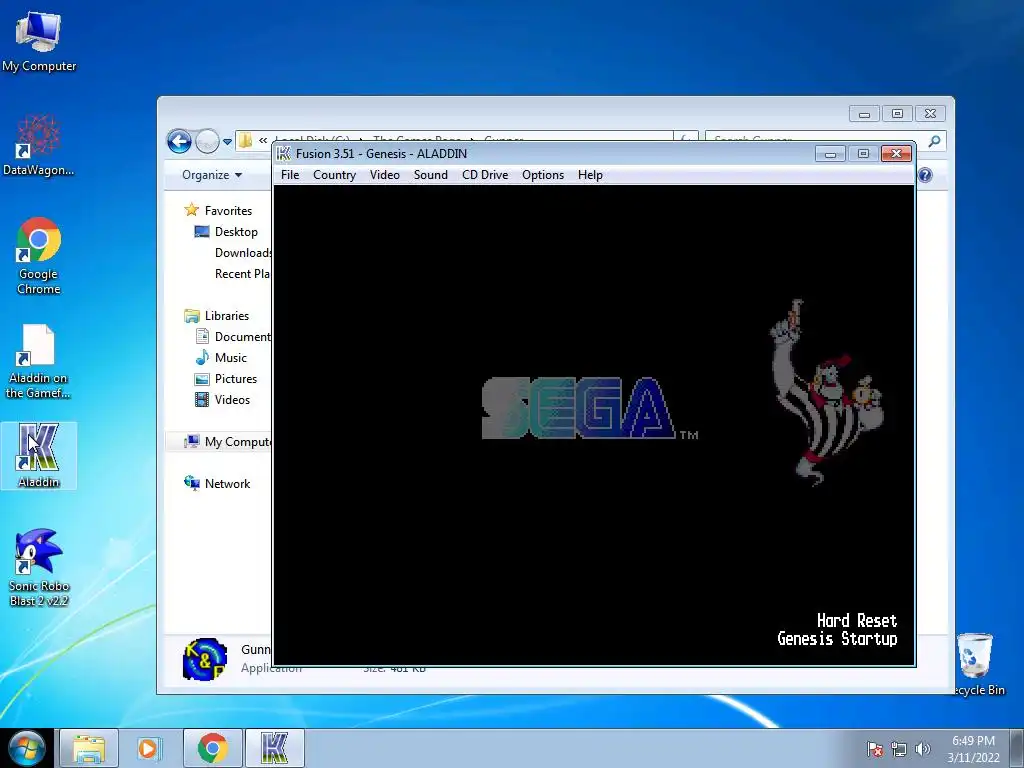Viewport: 1024px width, 768px height.
Task: Open the Options menu in Fusion
Action: [x=543, y=175]
